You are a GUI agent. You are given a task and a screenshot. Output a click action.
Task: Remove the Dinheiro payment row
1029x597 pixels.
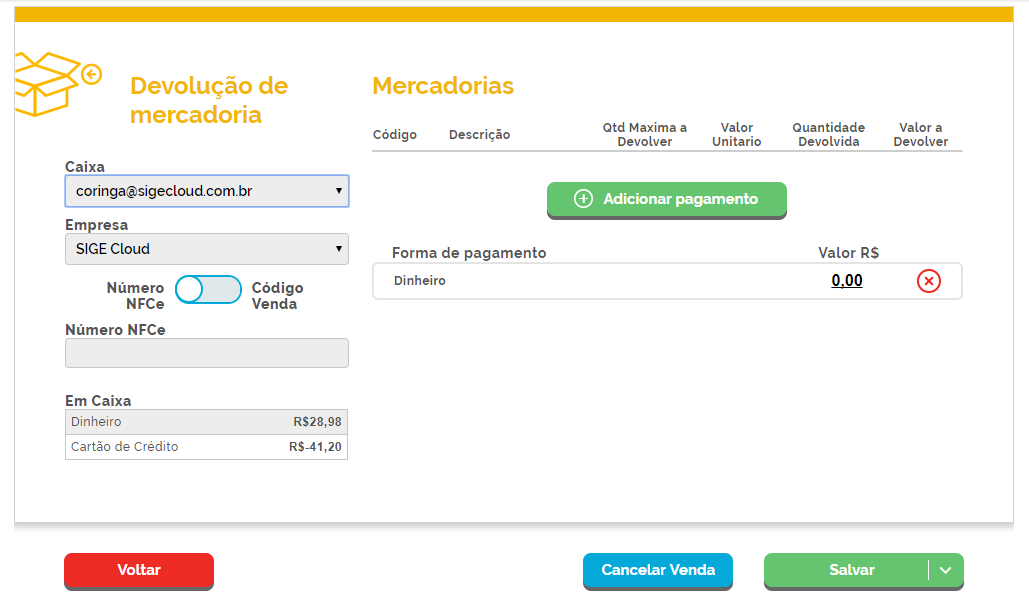(x=929, y=281)
